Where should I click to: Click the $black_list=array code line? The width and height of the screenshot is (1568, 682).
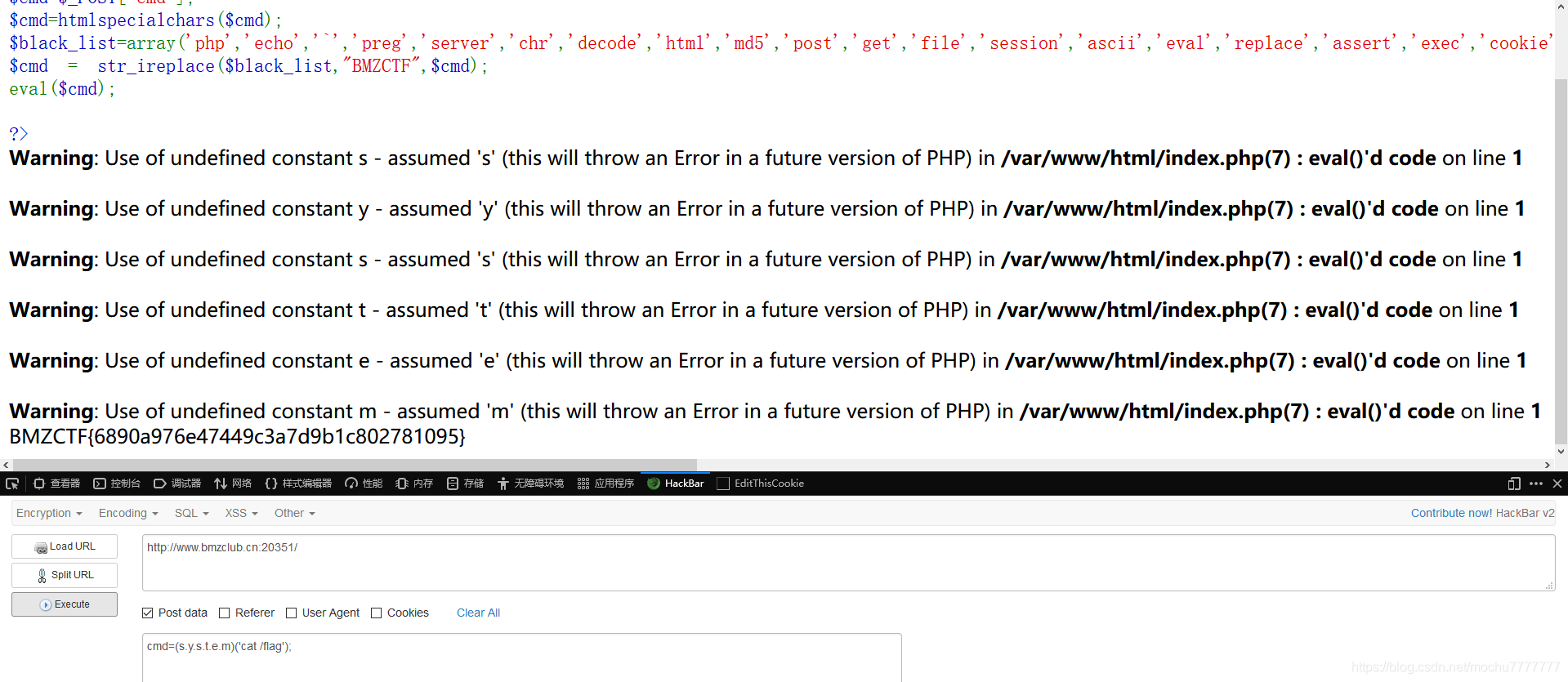(780, 42)
